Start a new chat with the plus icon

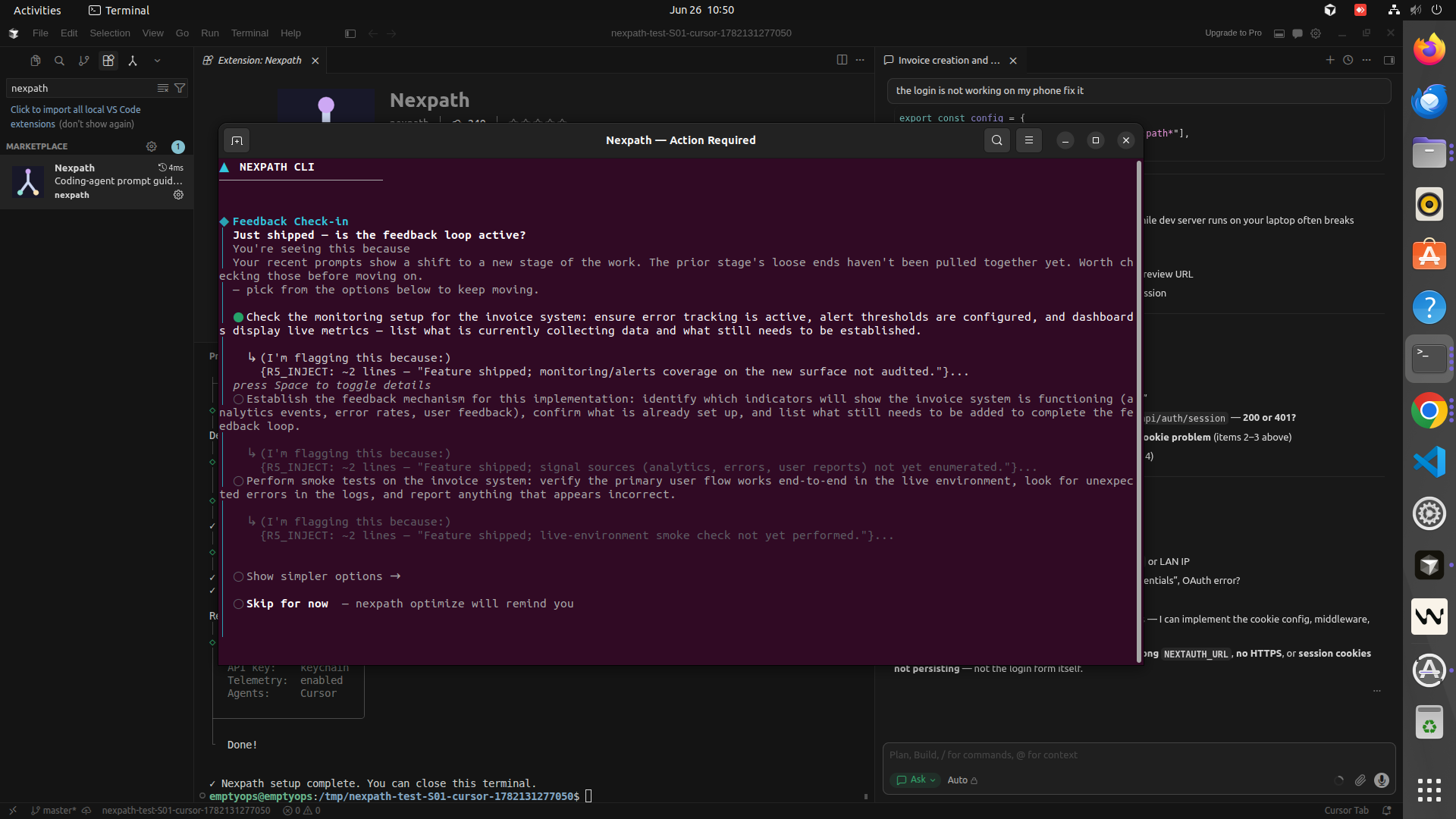(x=1329, y=60)
